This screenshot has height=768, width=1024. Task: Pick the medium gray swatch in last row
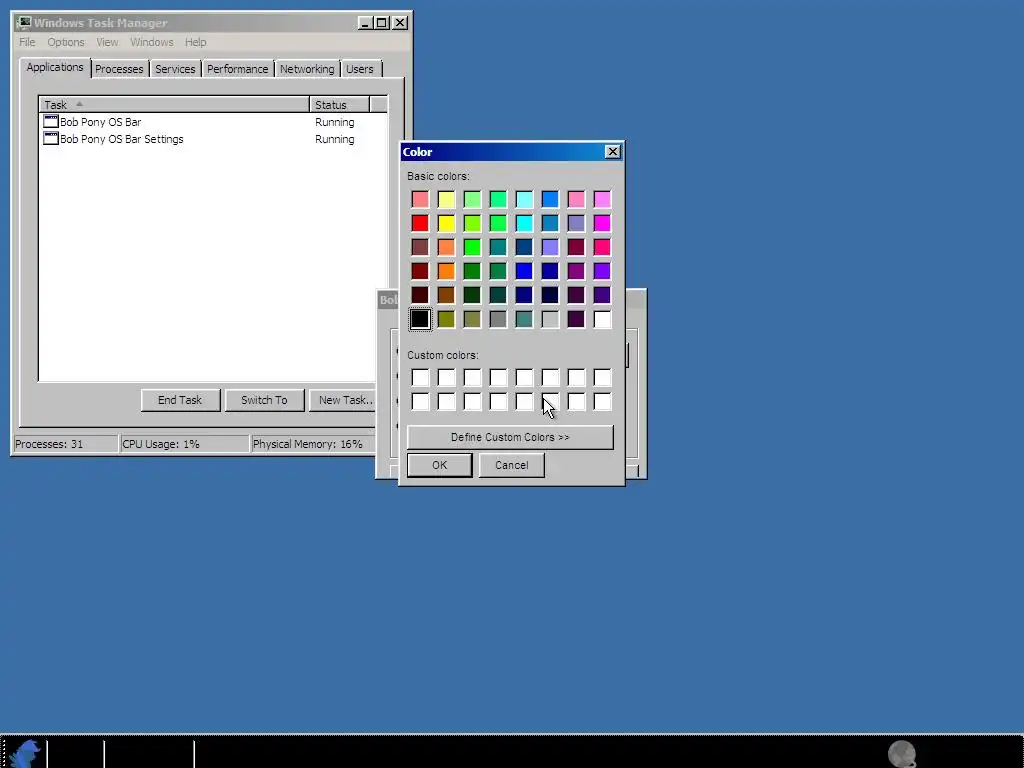click(x=498, y=319)
